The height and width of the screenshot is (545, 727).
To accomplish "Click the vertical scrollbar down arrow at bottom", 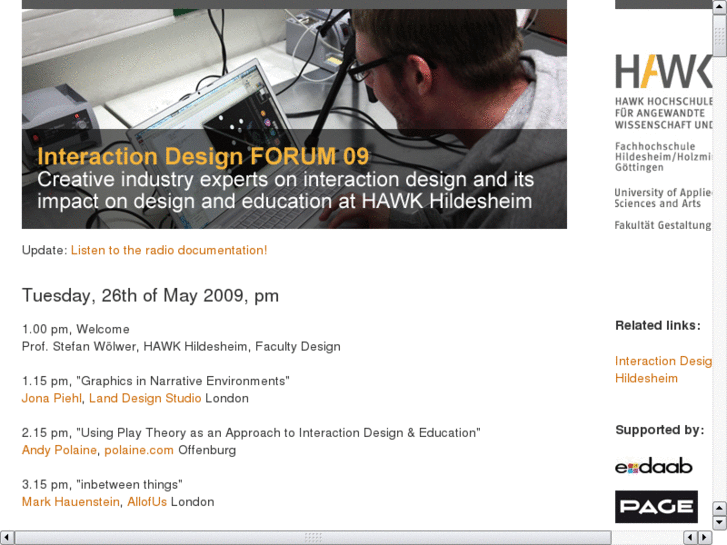I will click(x=719, y=522).
